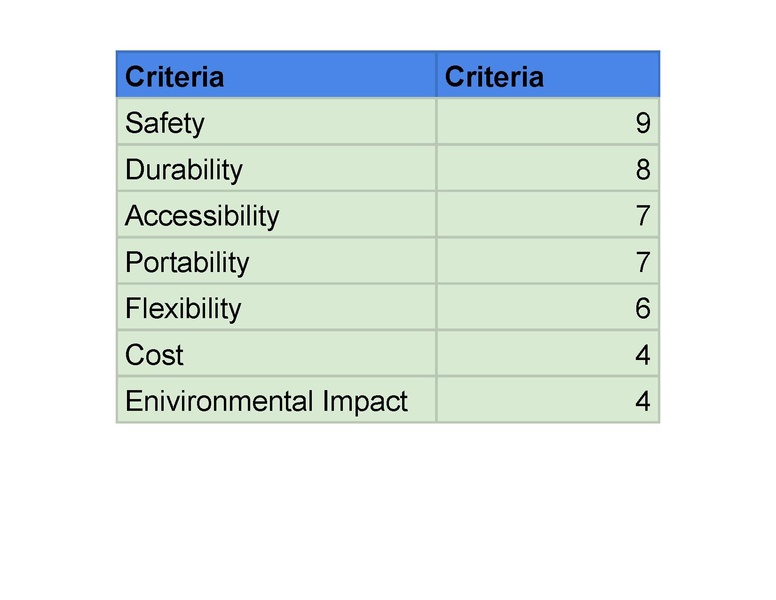The width and height of the screenshot is (776, 600).
Task: Click the value 6 next to Flexibility
Action: pyautogui.click(x=643, y=308)
